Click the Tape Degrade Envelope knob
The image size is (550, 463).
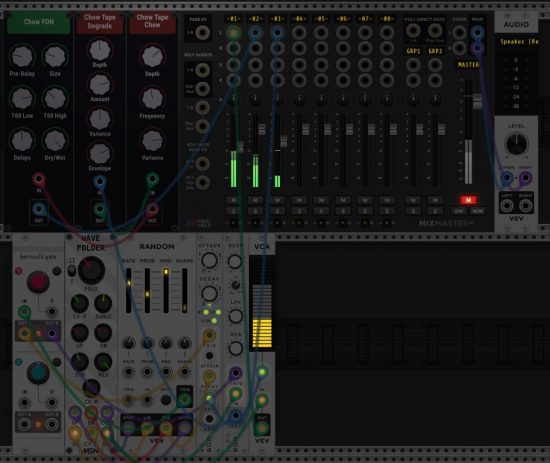click(100, 153)
